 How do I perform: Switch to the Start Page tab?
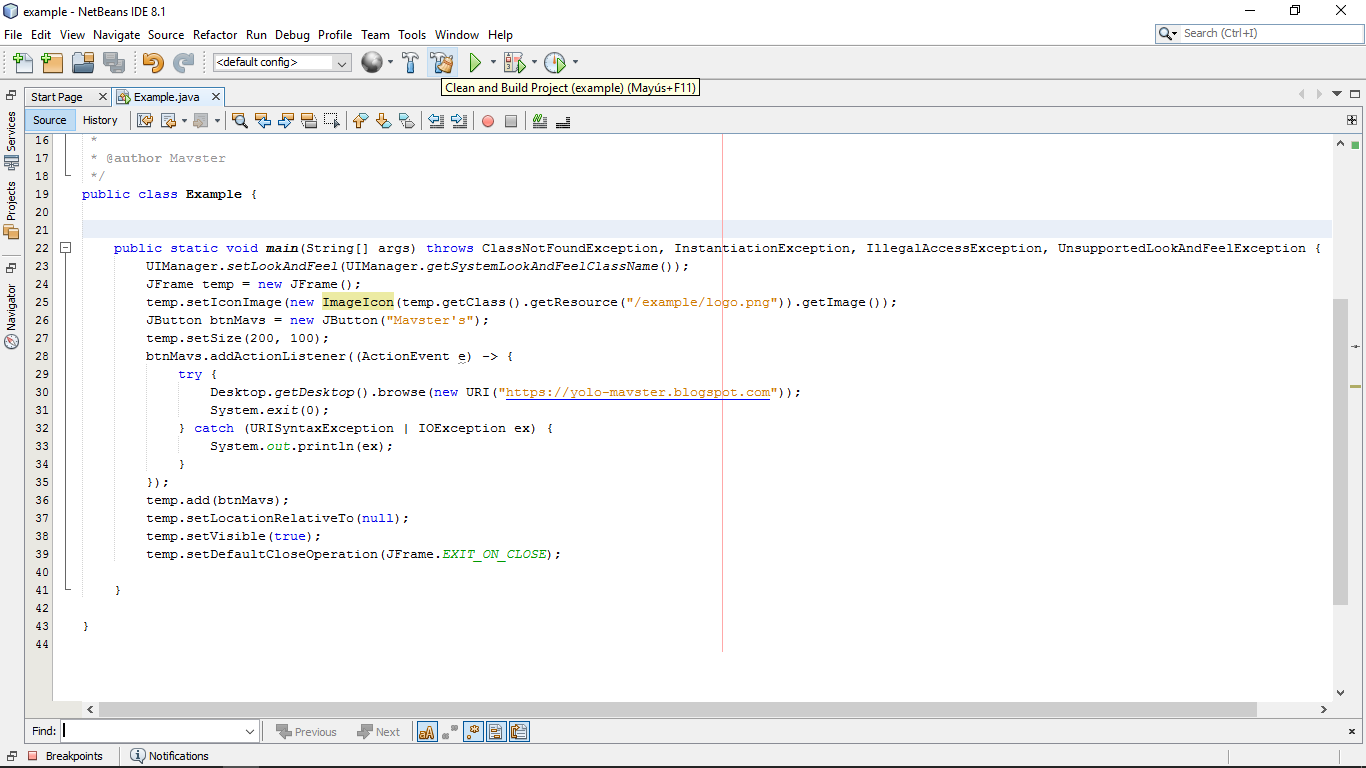coord(57,97)
